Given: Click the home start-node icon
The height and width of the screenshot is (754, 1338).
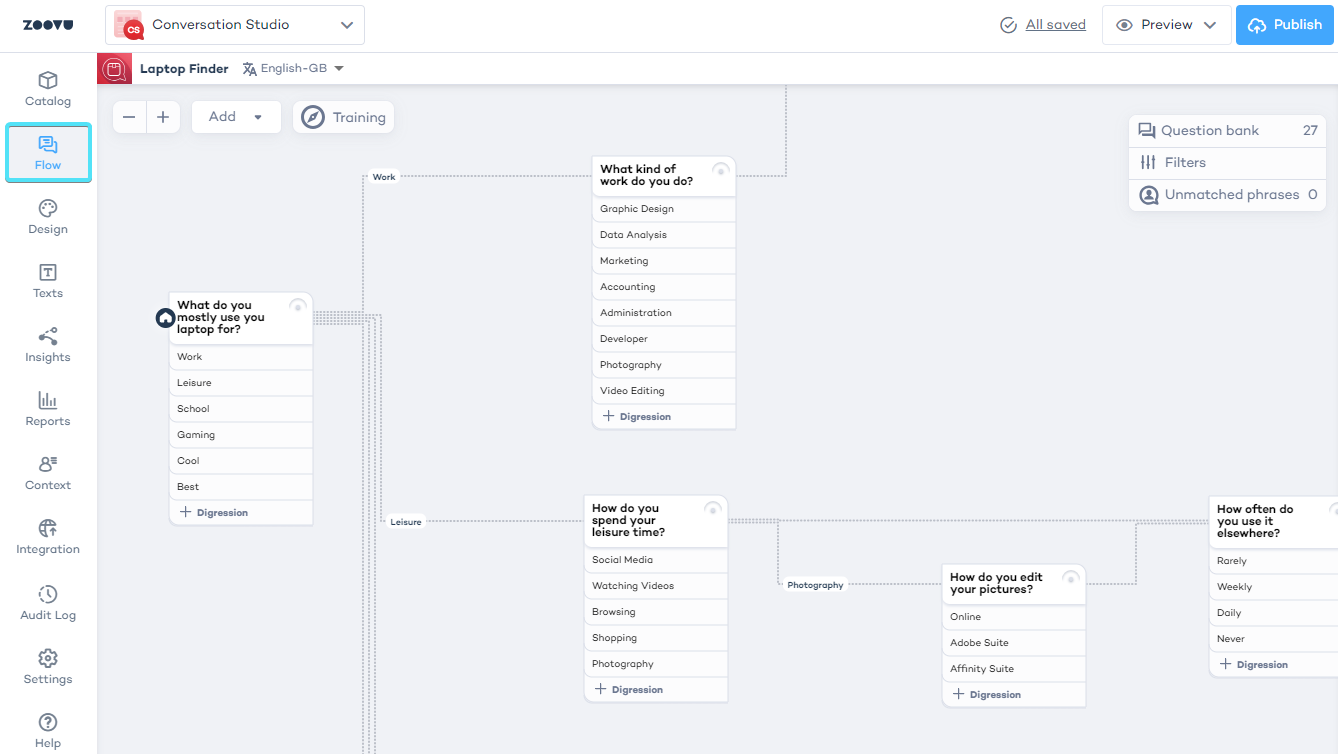Looking at the screenshot, I should click(166, 318).
